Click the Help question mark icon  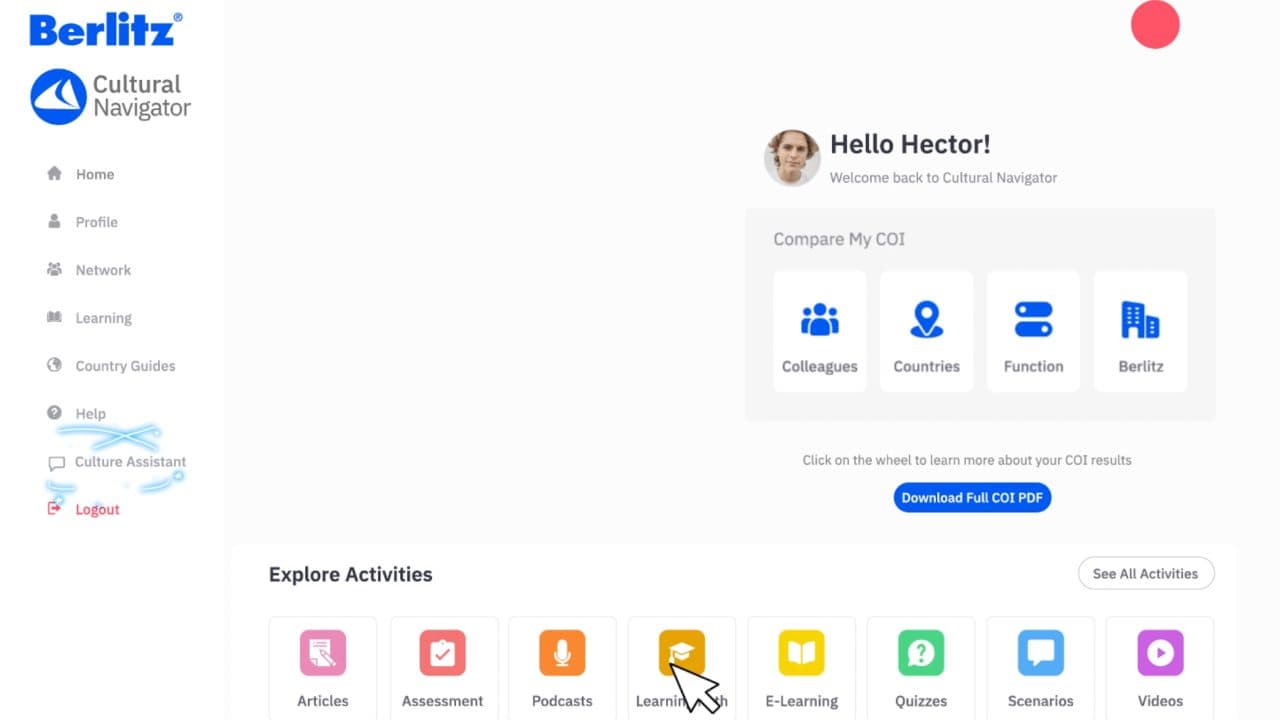(55, 413)
